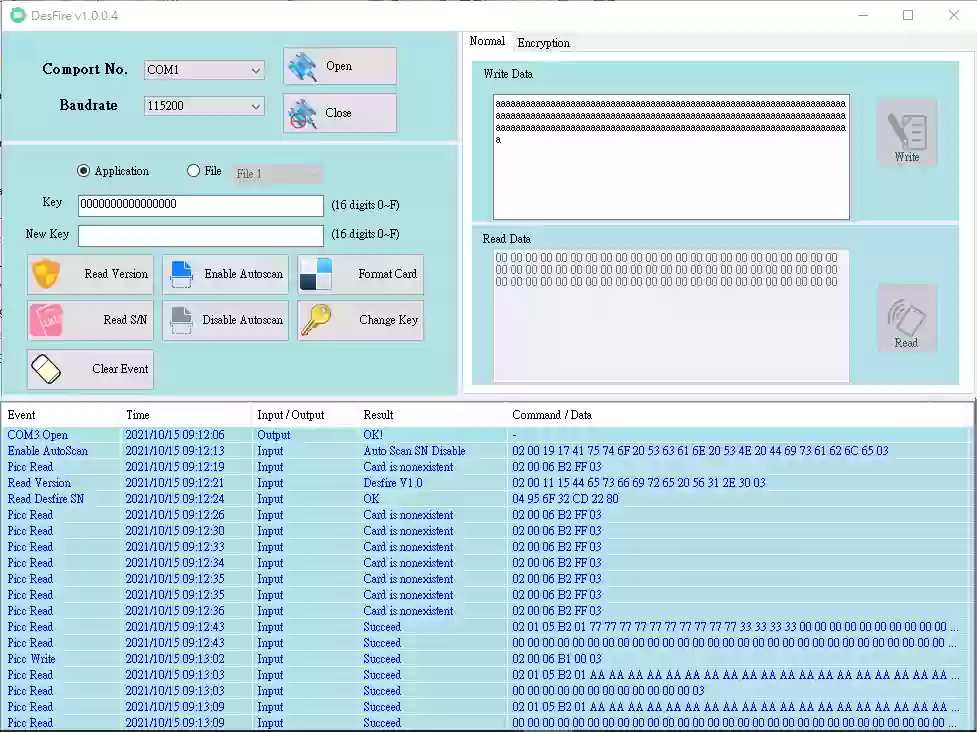Click the Close comport icon
Image resolution: width=977 pixels, height=732 pixels.
click(302, 114)
